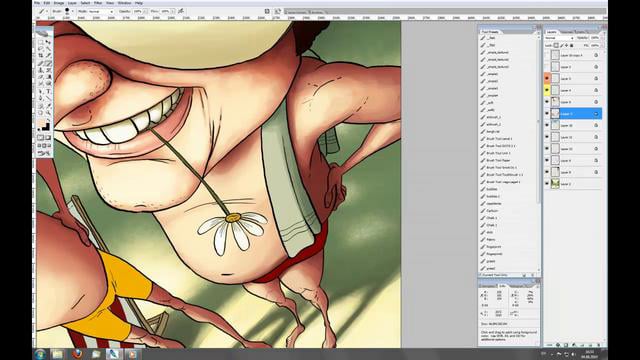This screenshot has height=360, width=640.
Task: Hide the yellow-labeled layer via its eye
Action: (547, 90)
